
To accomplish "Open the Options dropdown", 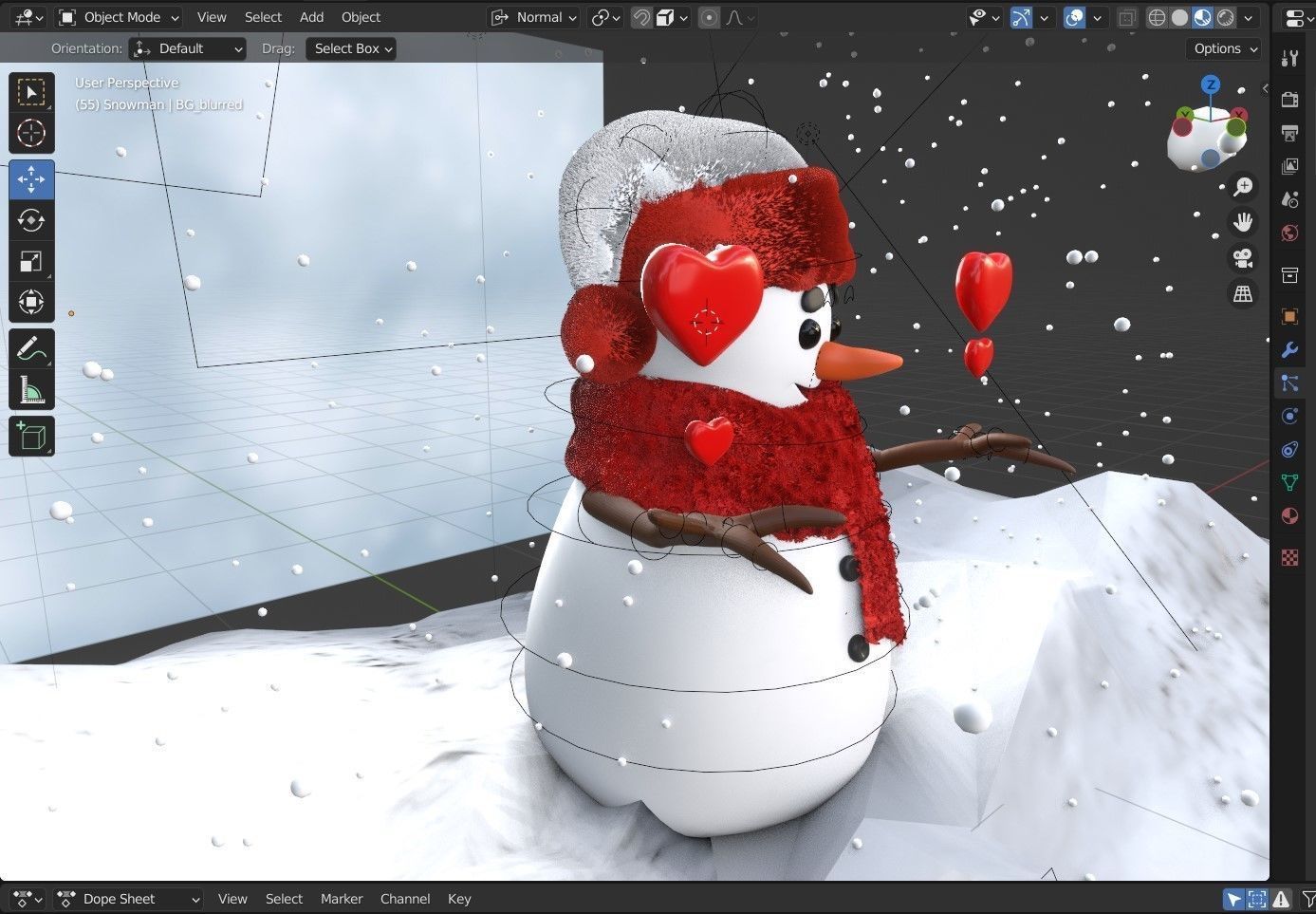I will click(x=1224, y=48).
